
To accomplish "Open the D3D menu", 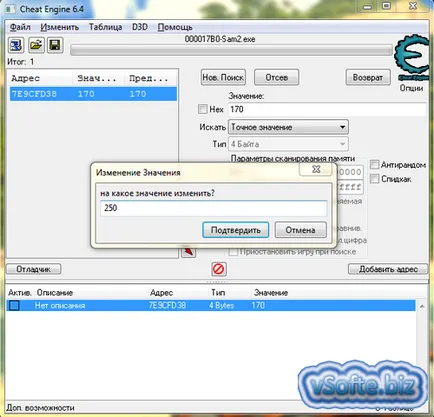I will click(x=140, y=27).
